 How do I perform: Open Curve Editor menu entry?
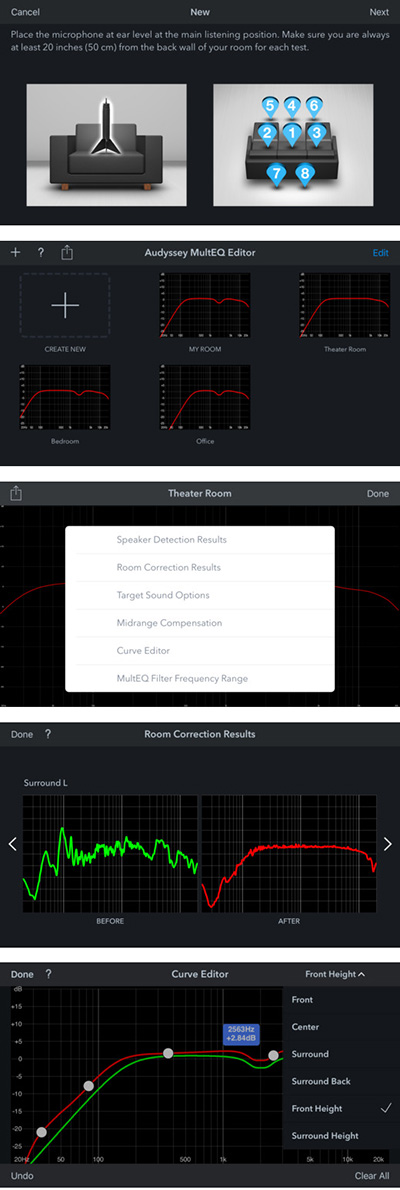(200, 651)
